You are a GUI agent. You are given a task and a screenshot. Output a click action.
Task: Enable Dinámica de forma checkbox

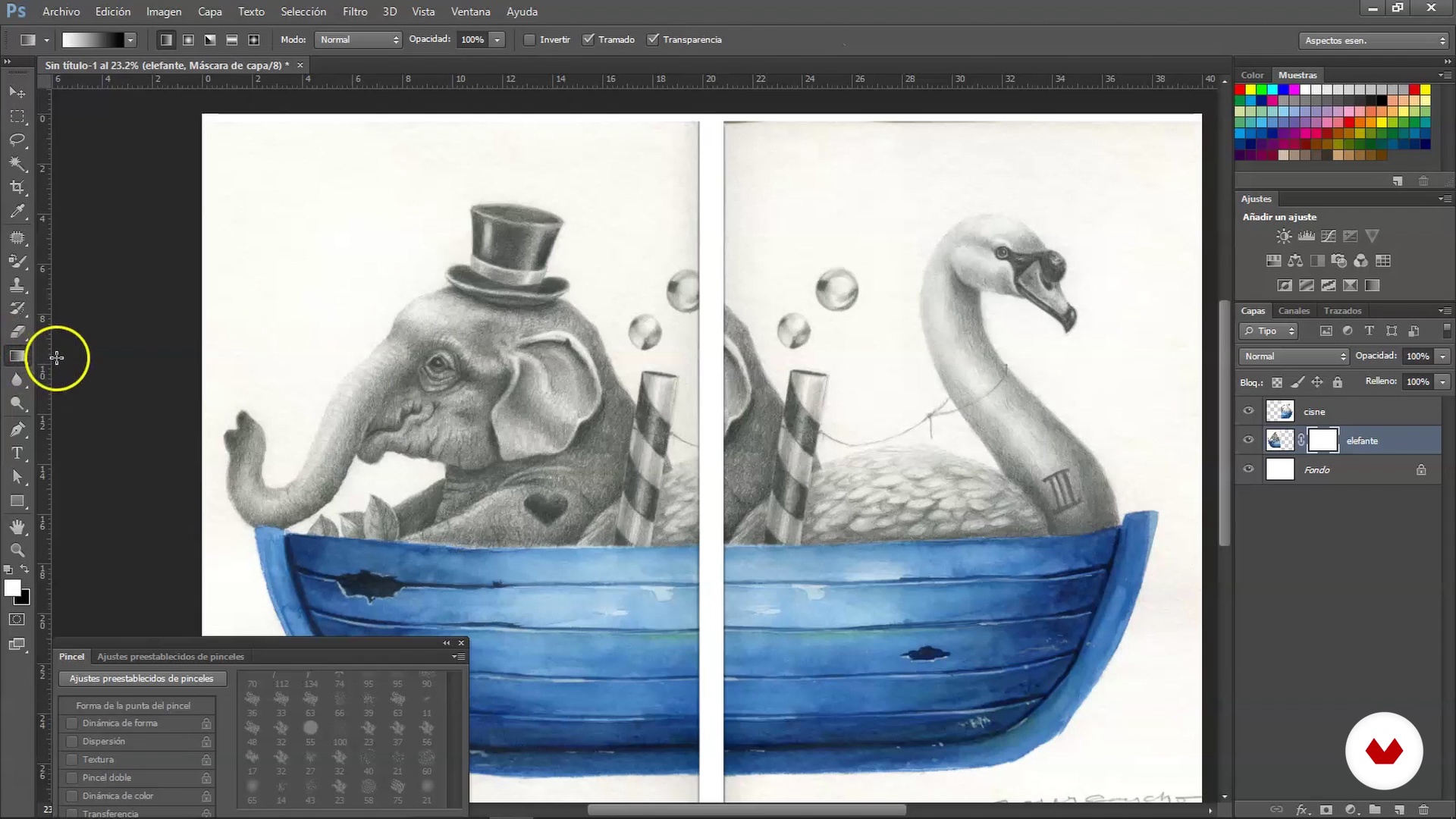(x=72, y=723)
